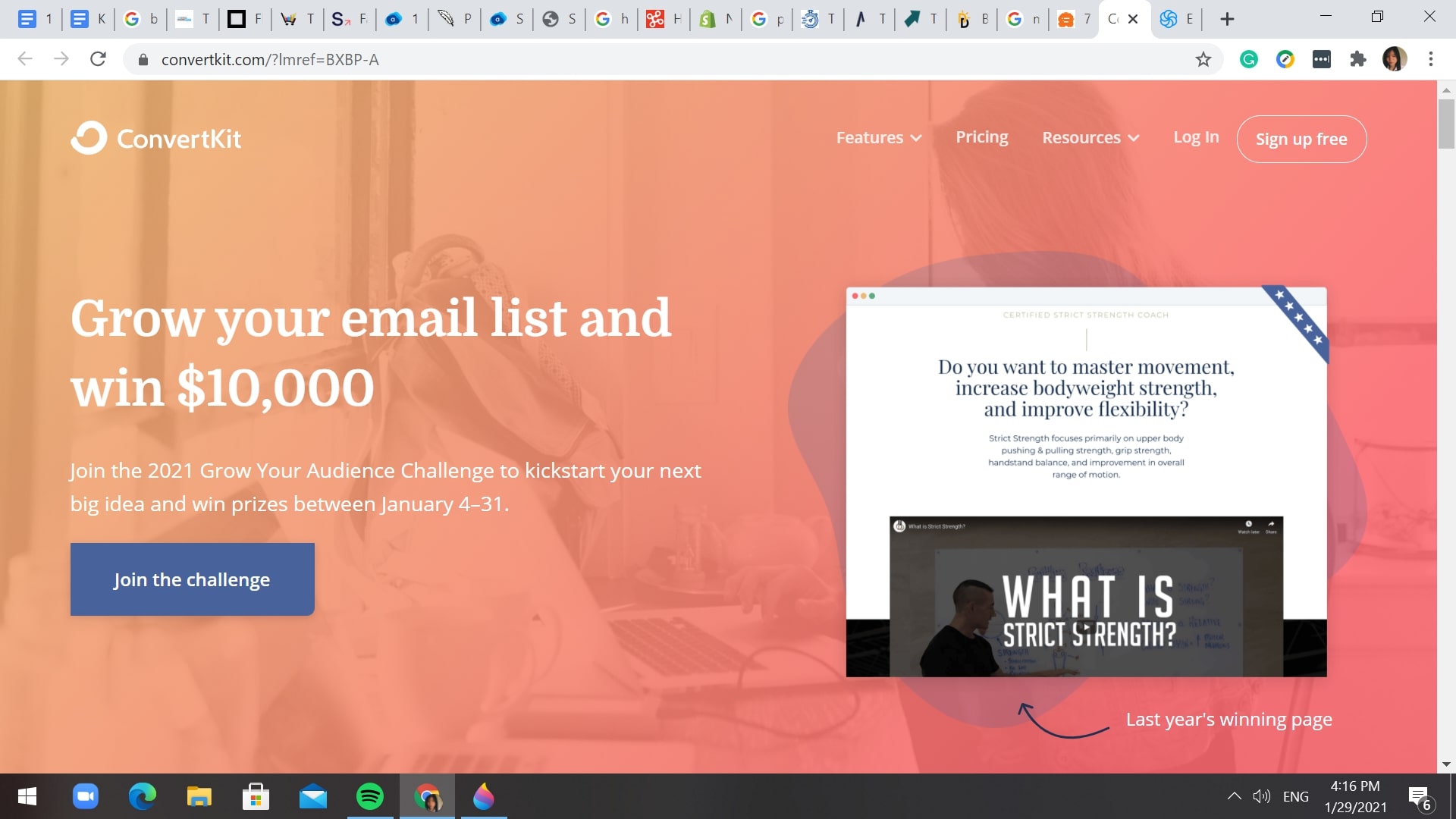The width and height of the screenshot is (1456, 819).
Task: Click the Join the challenge button
Action: pos(192,579)
